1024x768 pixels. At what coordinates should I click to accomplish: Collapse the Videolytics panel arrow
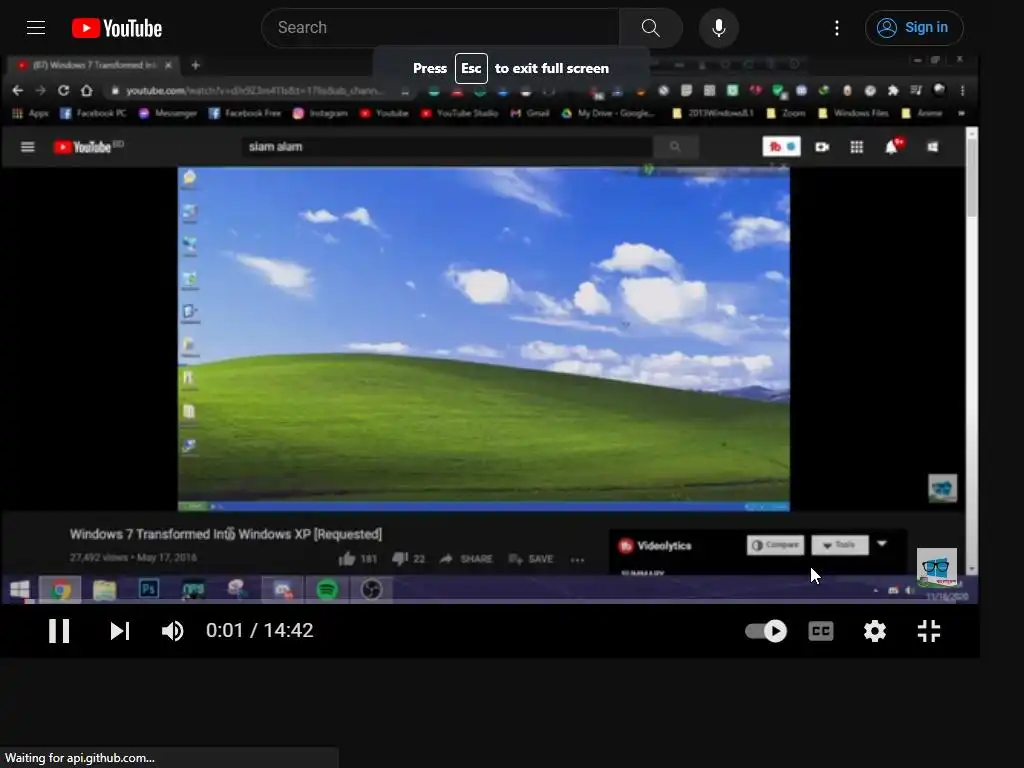[x=882, y=543]
